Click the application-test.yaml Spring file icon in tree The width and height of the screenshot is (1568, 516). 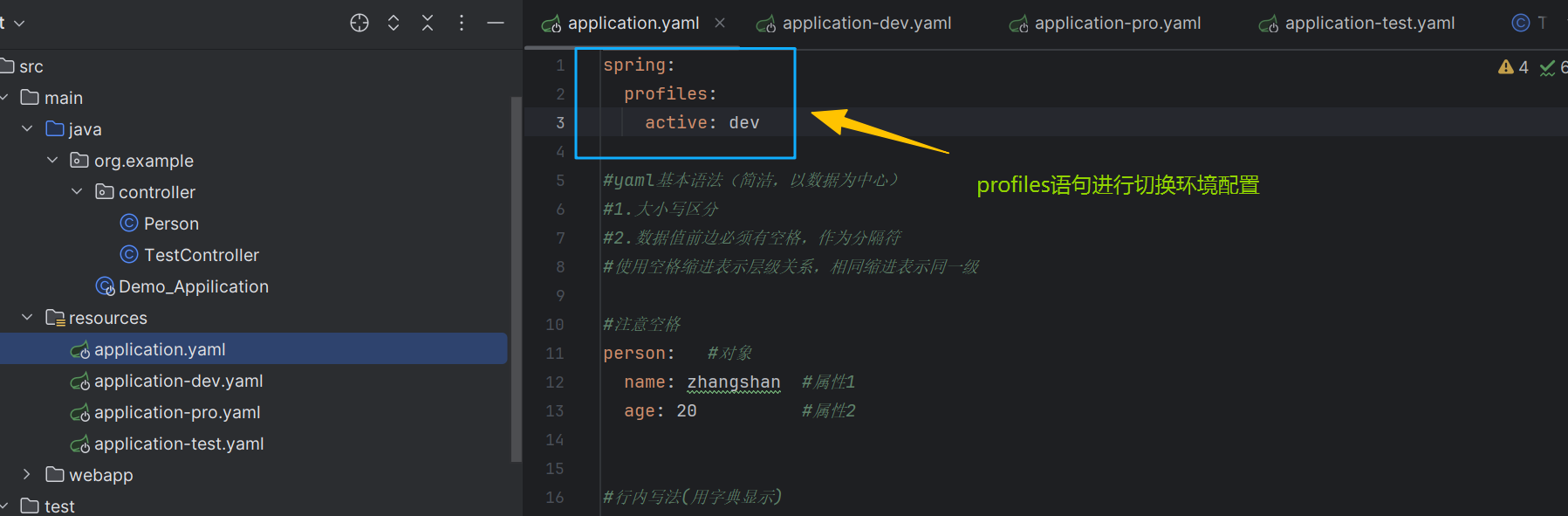coord(80,444)
